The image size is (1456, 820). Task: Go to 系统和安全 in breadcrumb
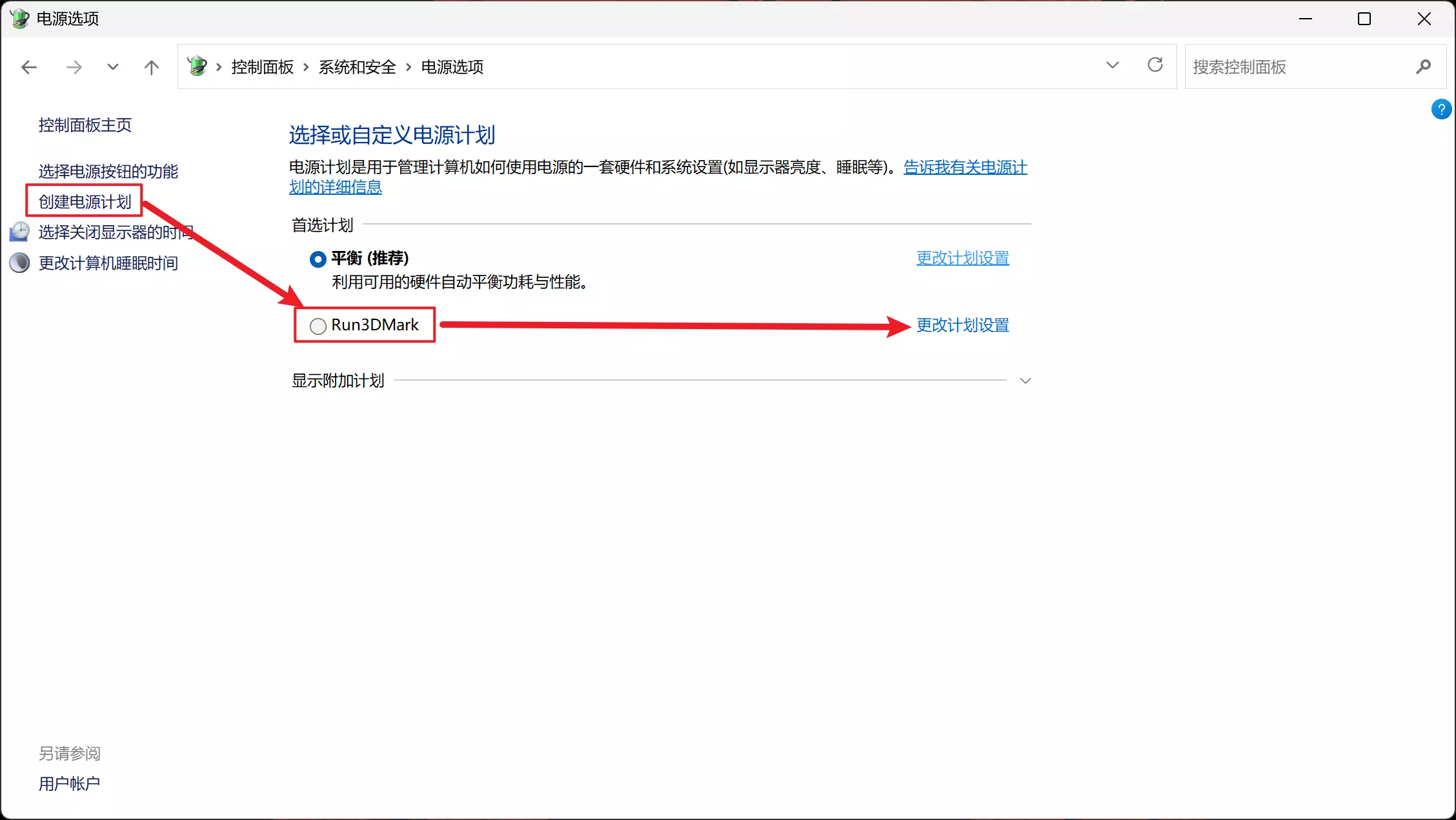[x=357, y=67]
